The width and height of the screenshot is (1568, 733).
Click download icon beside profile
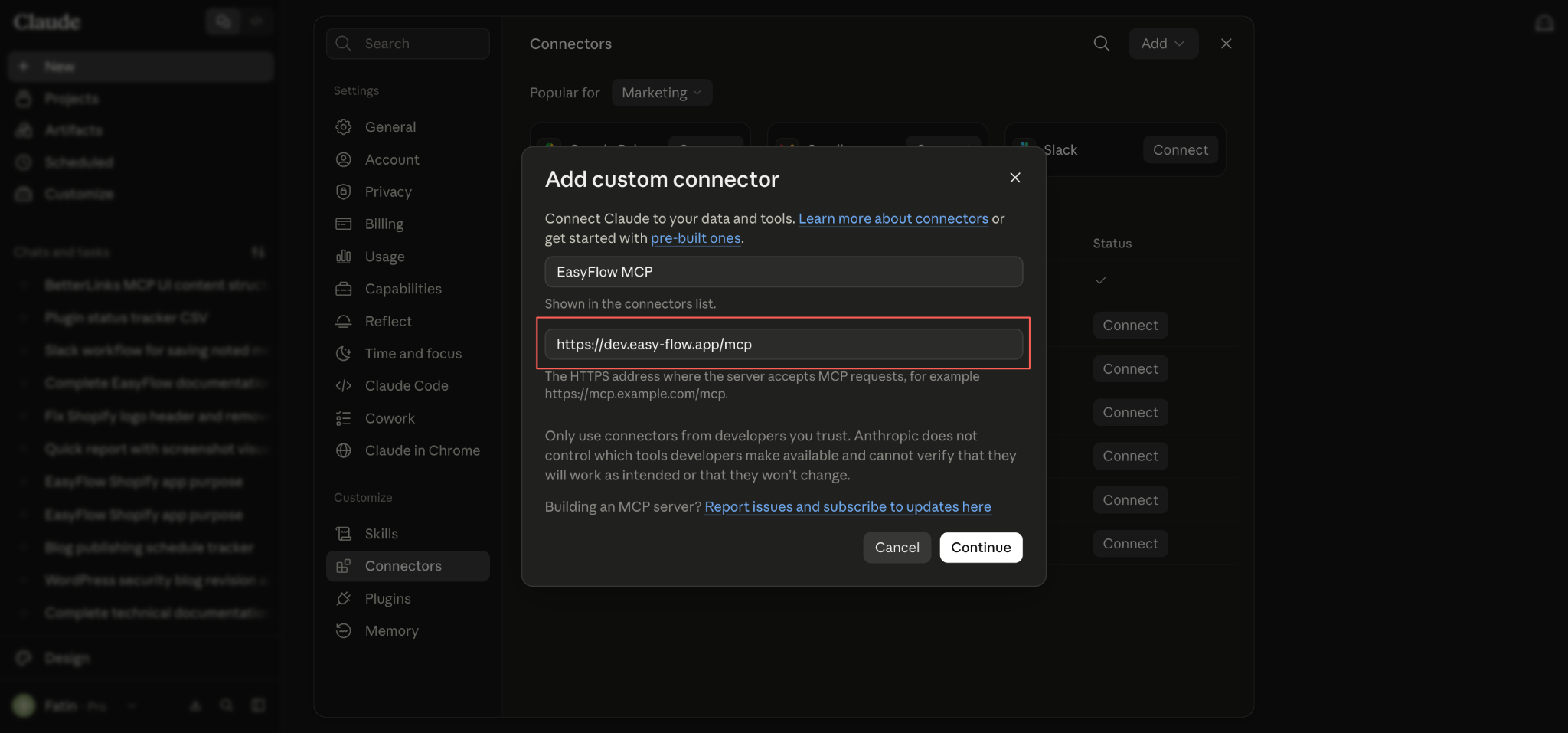[x=195, y=705]
